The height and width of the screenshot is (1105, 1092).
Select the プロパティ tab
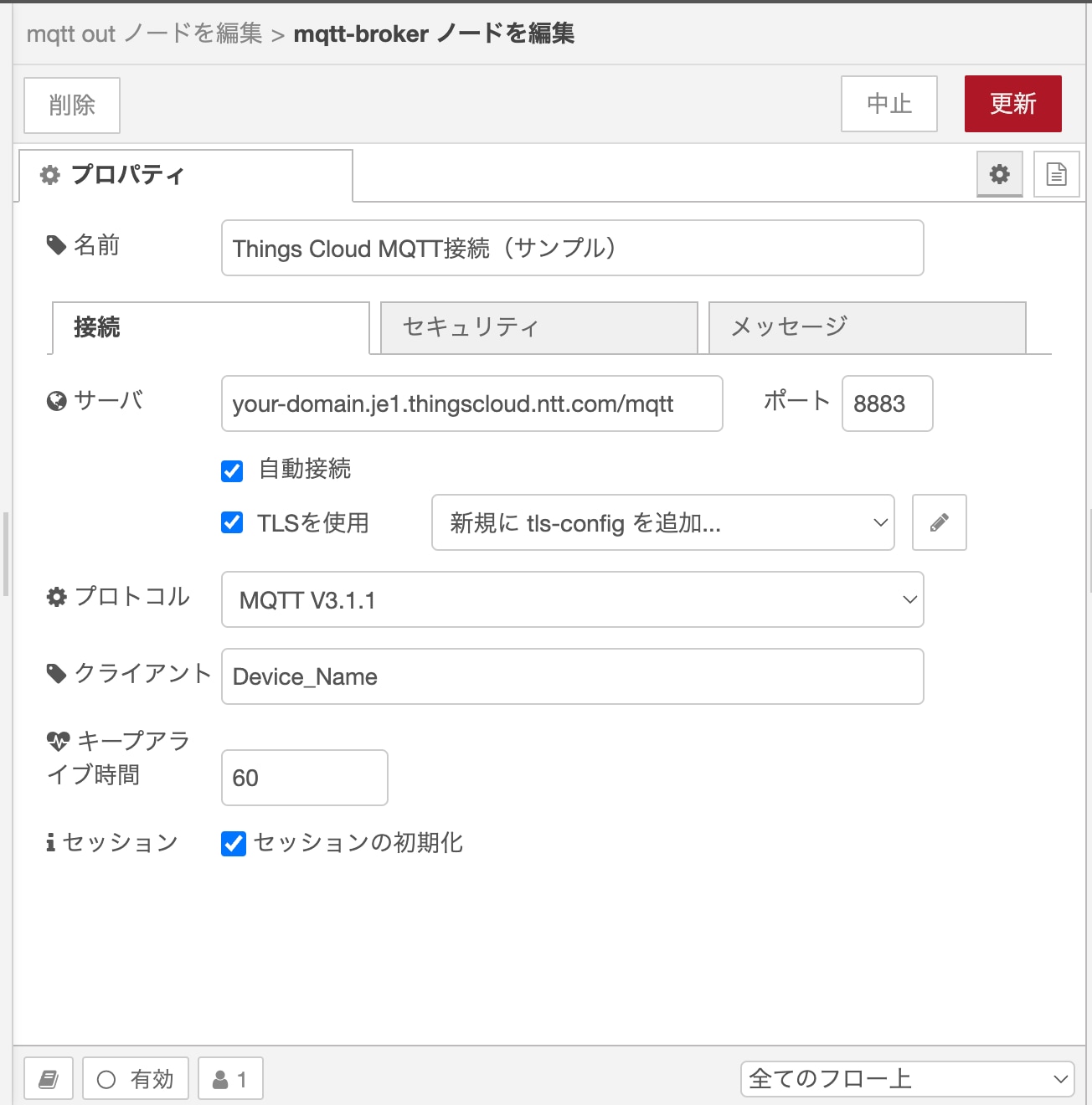[x=185, y=175]
